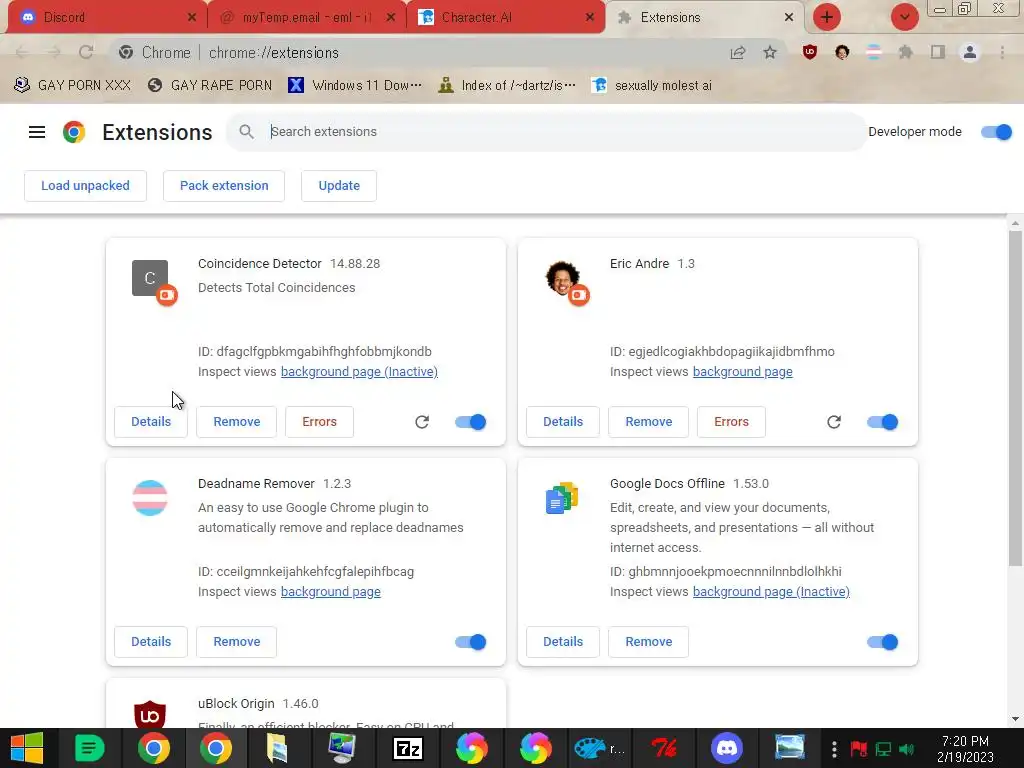Open Discord from the taskbar
1024x768 pixels.
(x=727, y=748)
